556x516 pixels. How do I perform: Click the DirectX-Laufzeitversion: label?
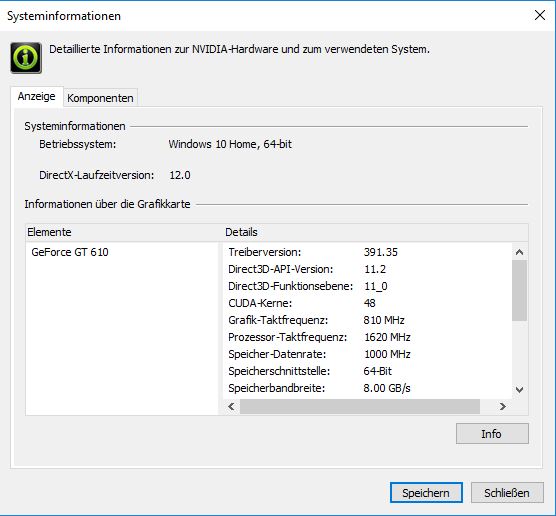(x=96, y=175)
